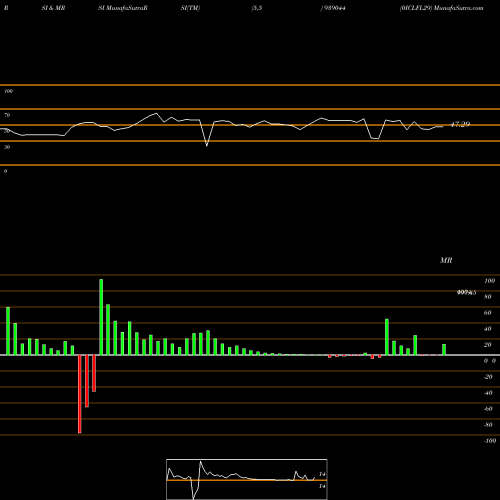500x500 pixels.
Task: Click the RSI axis label 0
Action: tap(5, 171)
